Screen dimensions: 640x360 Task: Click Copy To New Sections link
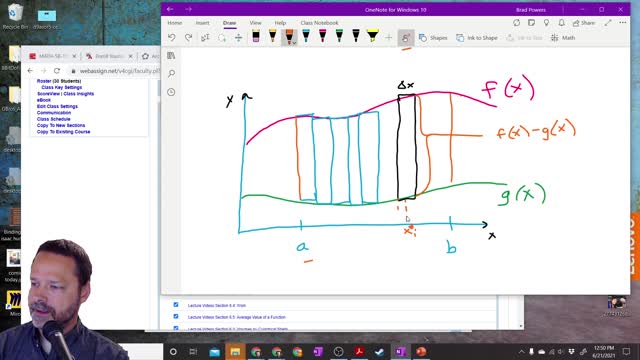point(61,125)
